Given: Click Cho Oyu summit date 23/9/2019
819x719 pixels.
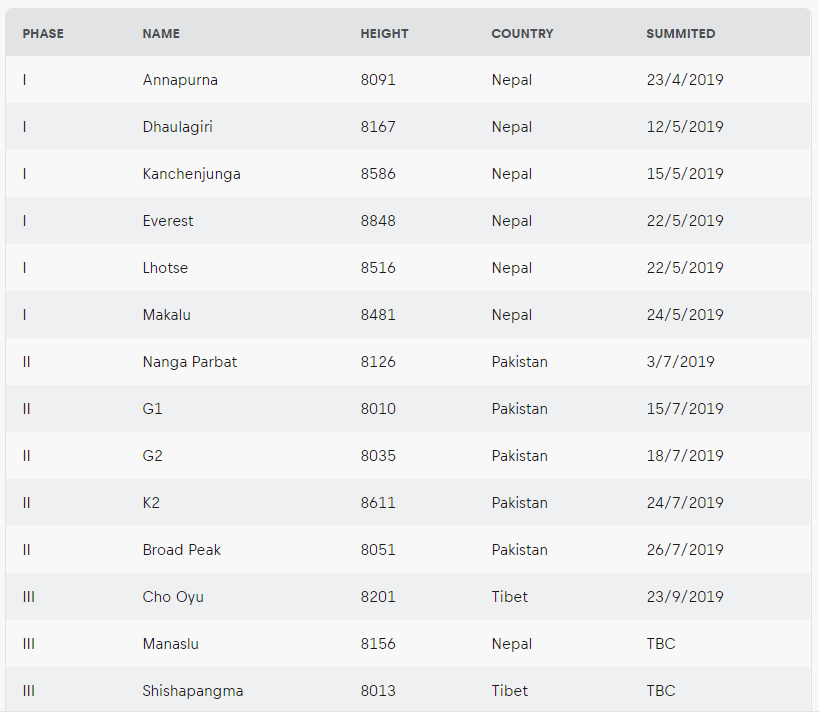Looking at the screenshot, I should tap(684, 597).
